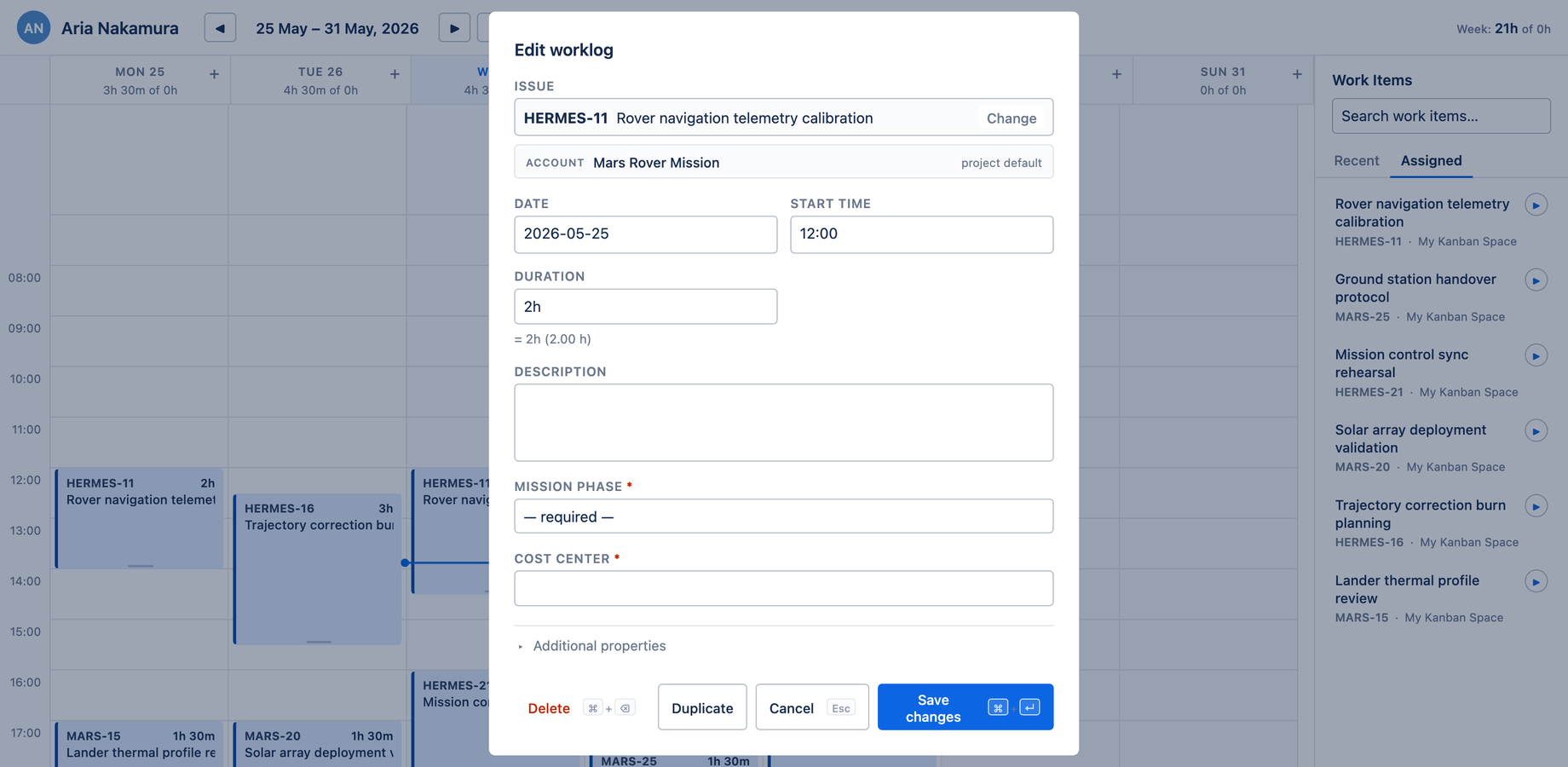Click Trajectory correction burn planning work item
Viewport: 1568px width, 767px height.
(1427, 523)
